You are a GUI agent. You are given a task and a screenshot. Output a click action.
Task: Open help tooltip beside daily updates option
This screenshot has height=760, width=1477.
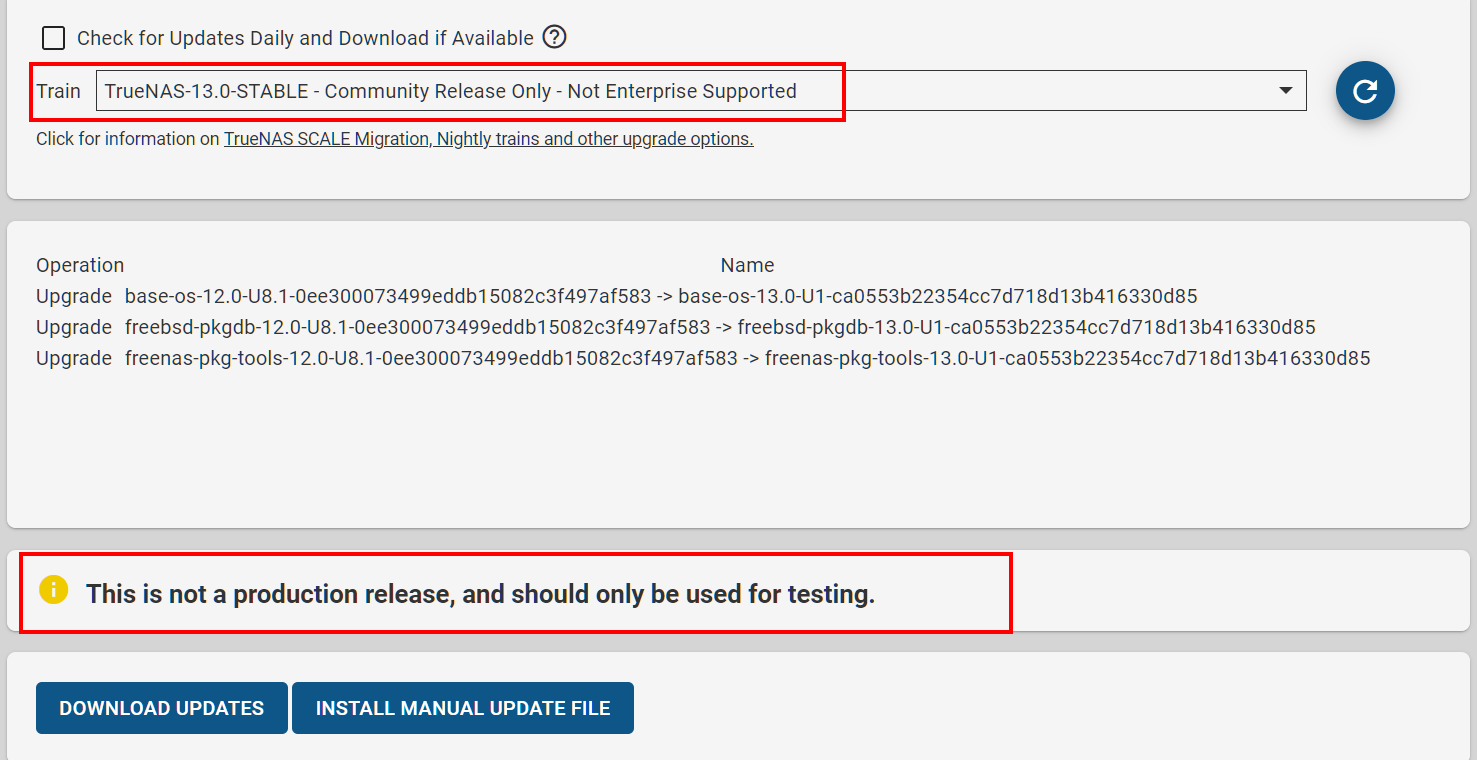[x=554, y=37]
